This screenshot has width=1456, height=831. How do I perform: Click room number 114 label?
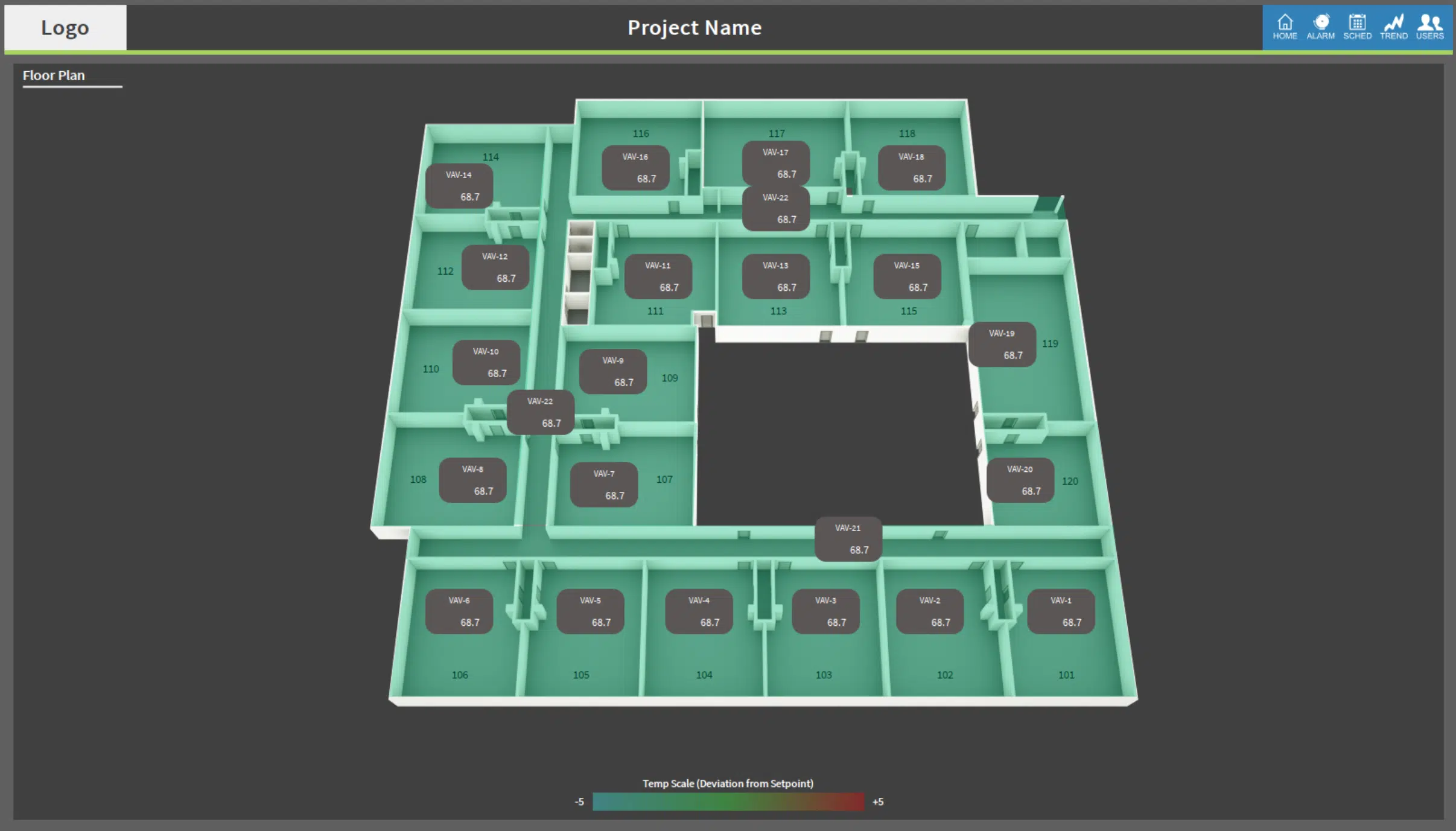coord(491,157)
